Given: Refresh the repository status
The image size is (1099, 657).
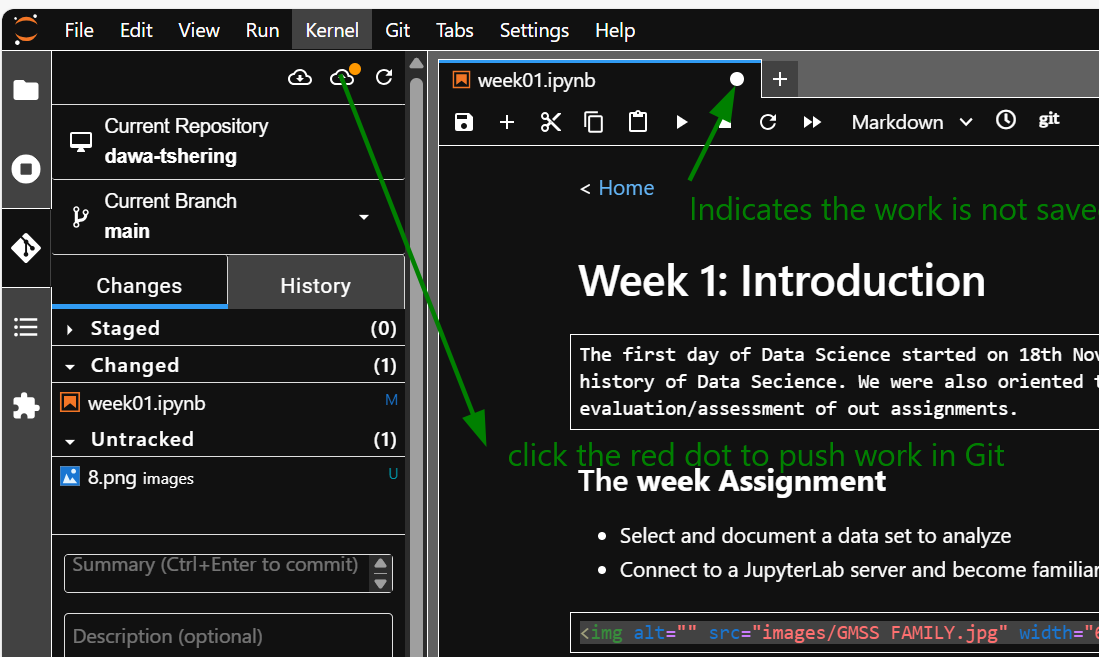Looking at the screenshot, I should click(x=384, y=77).
